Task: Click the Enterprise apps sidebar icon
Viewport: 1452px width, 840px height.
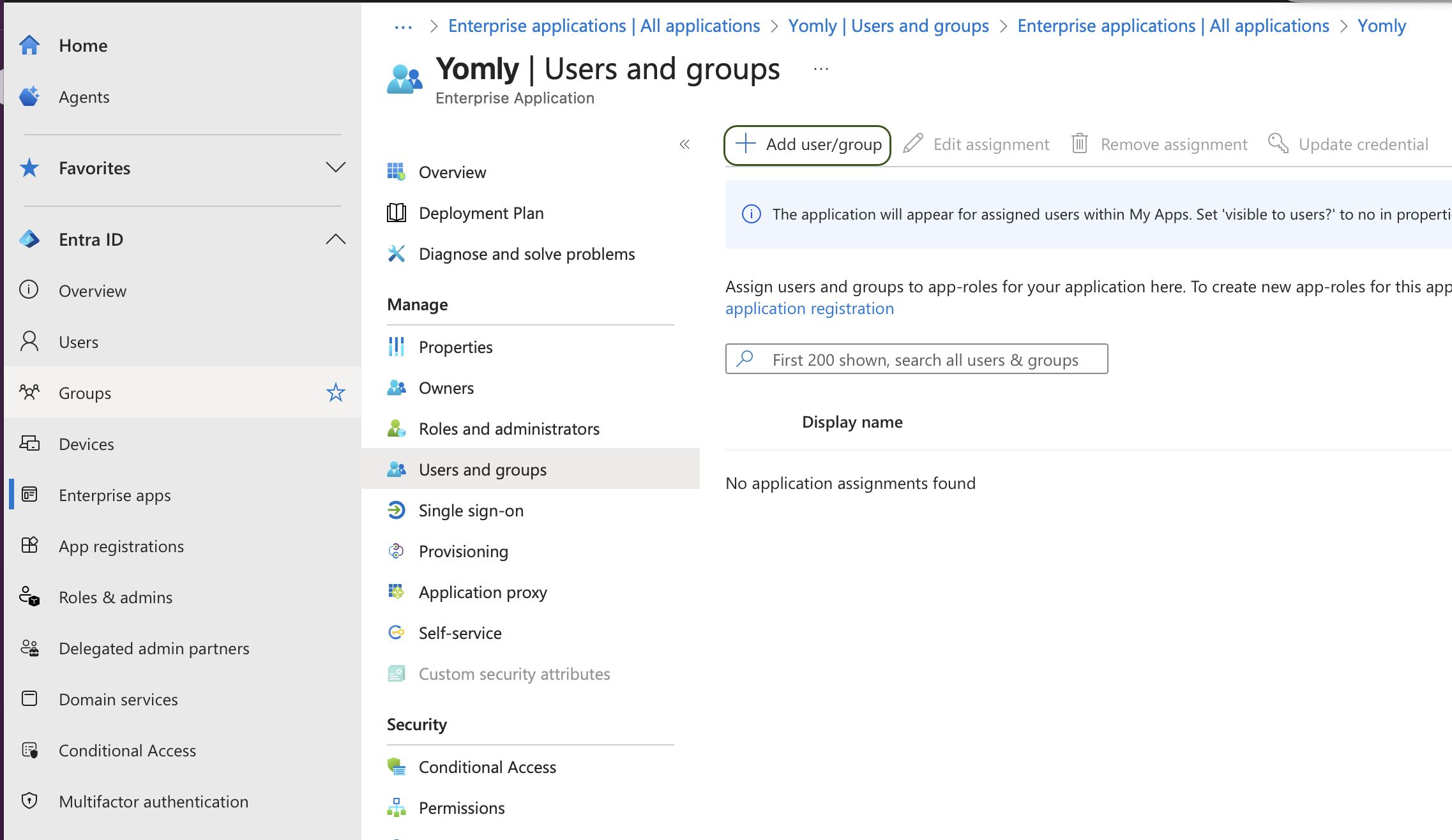Action: 29,495
